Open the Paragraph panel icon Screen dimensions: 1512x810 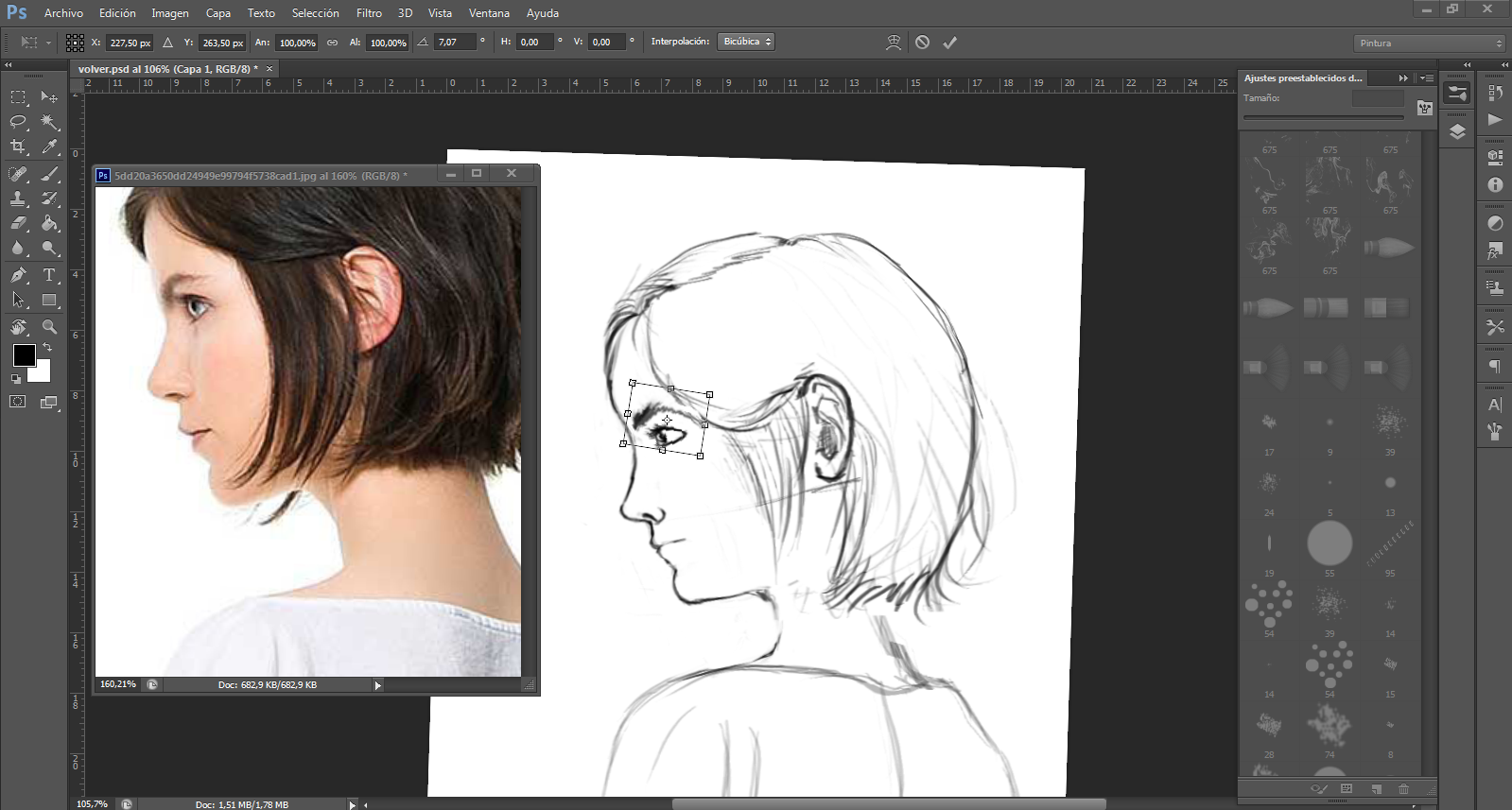(x=1495, y=366)
